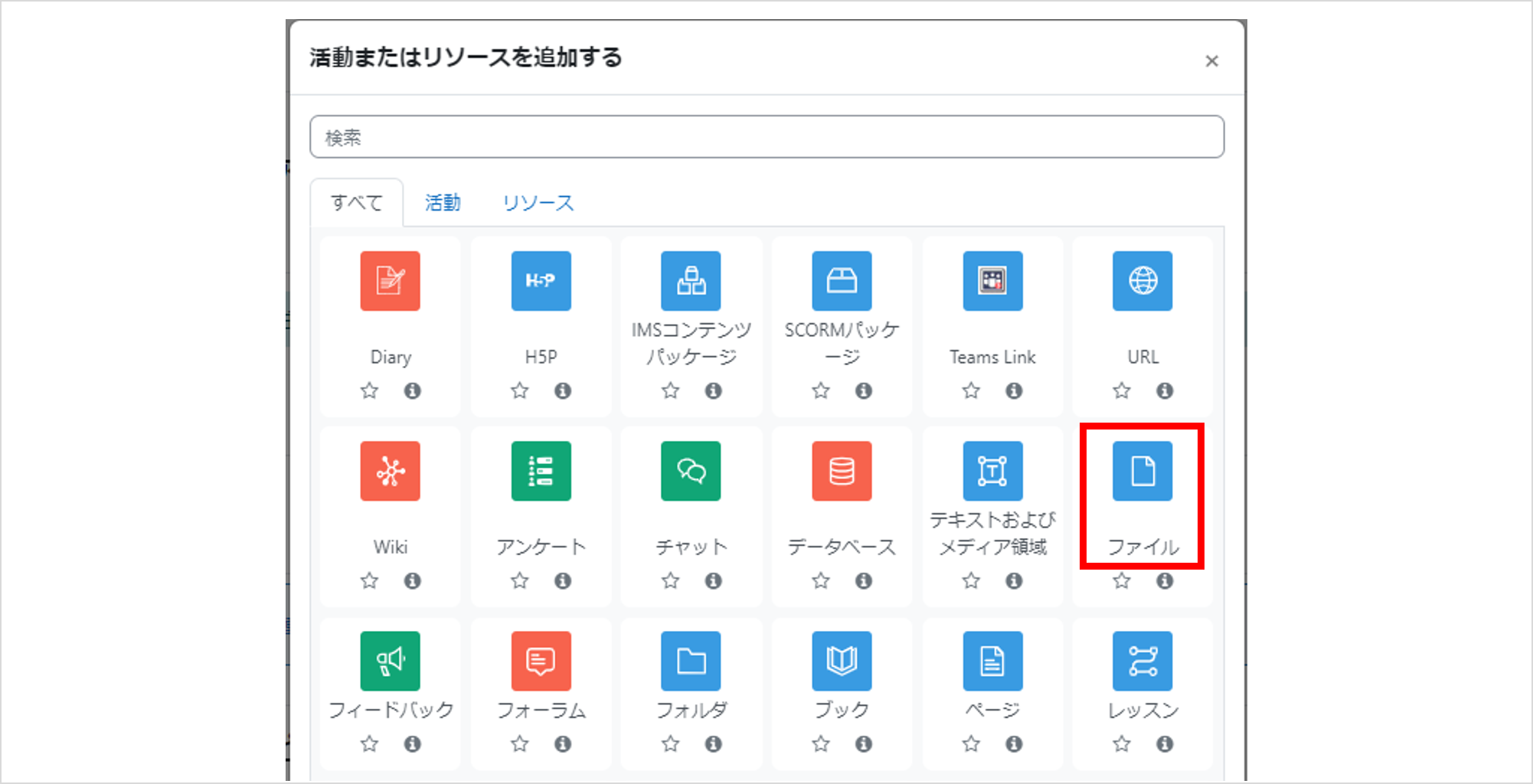
Task: Choose the ファイル file icon
Action: 1142,471
